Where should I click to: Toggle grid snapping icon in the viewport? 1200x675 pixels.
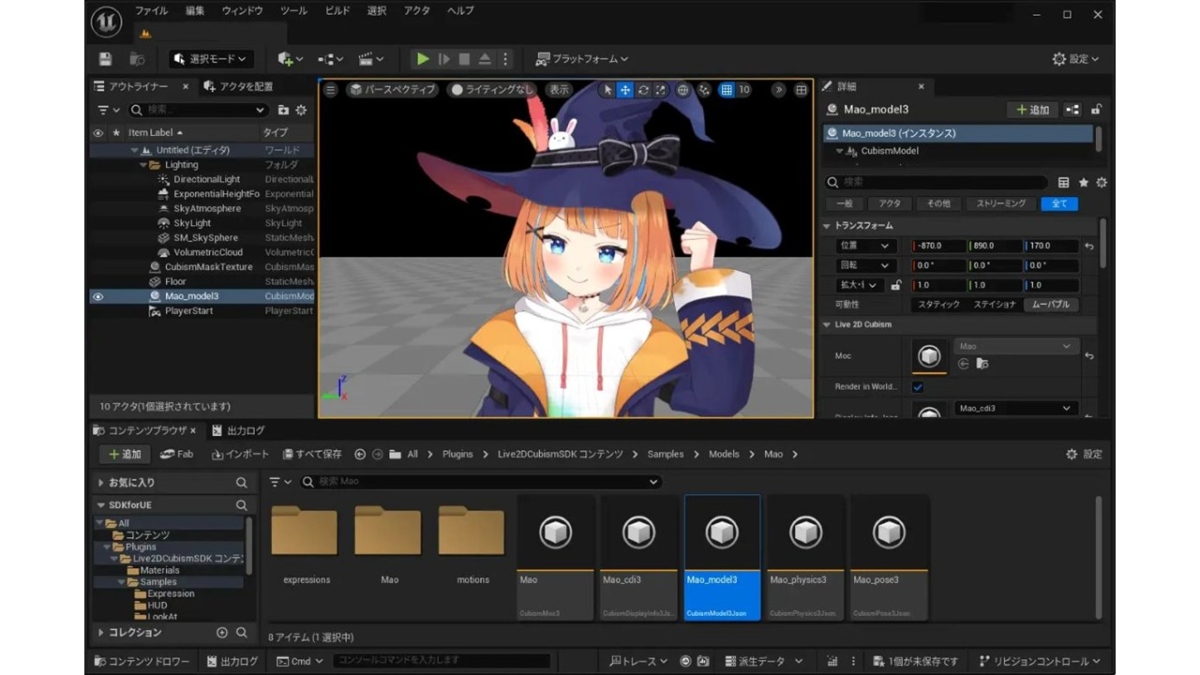[x=727, y=90]
